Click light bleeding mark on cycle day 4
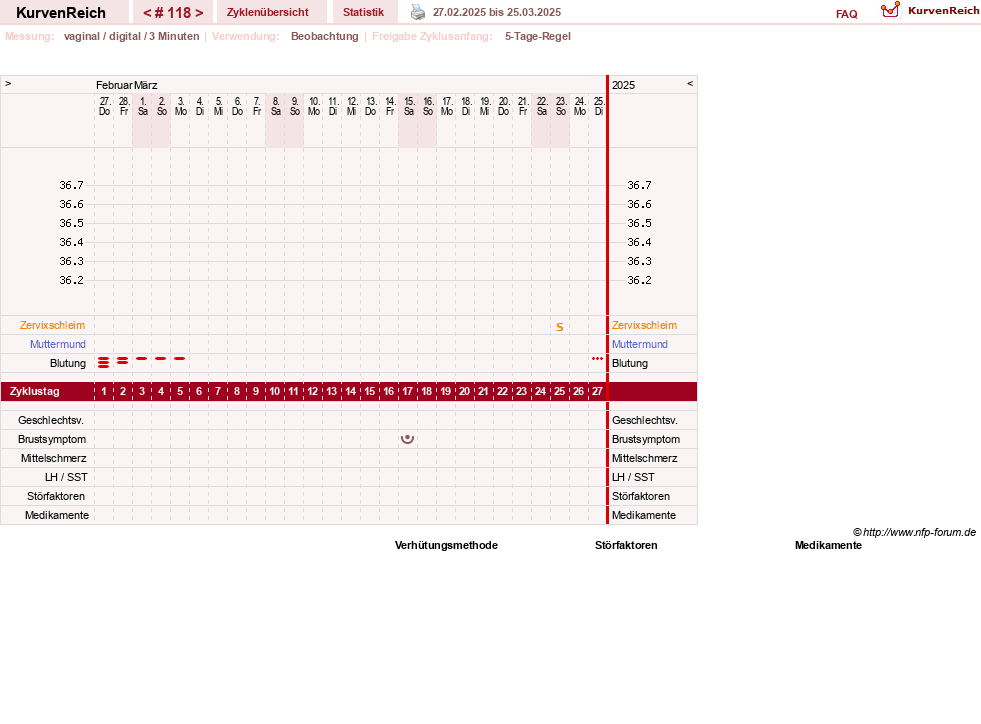This screenshot has height=724, width=981. 161,359
